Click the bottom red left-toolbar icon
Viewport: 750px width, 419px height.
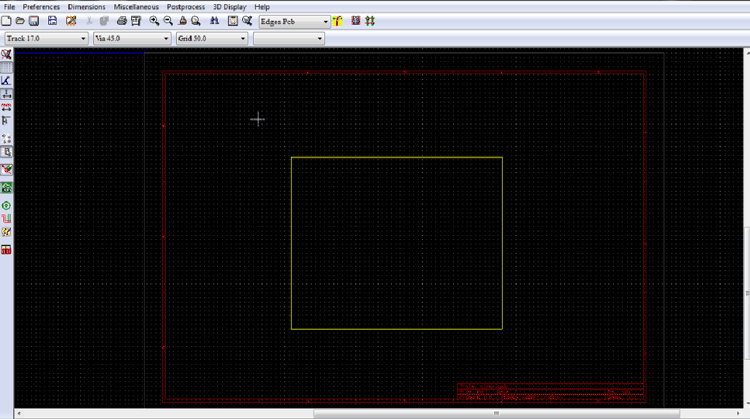click(6, 250)
